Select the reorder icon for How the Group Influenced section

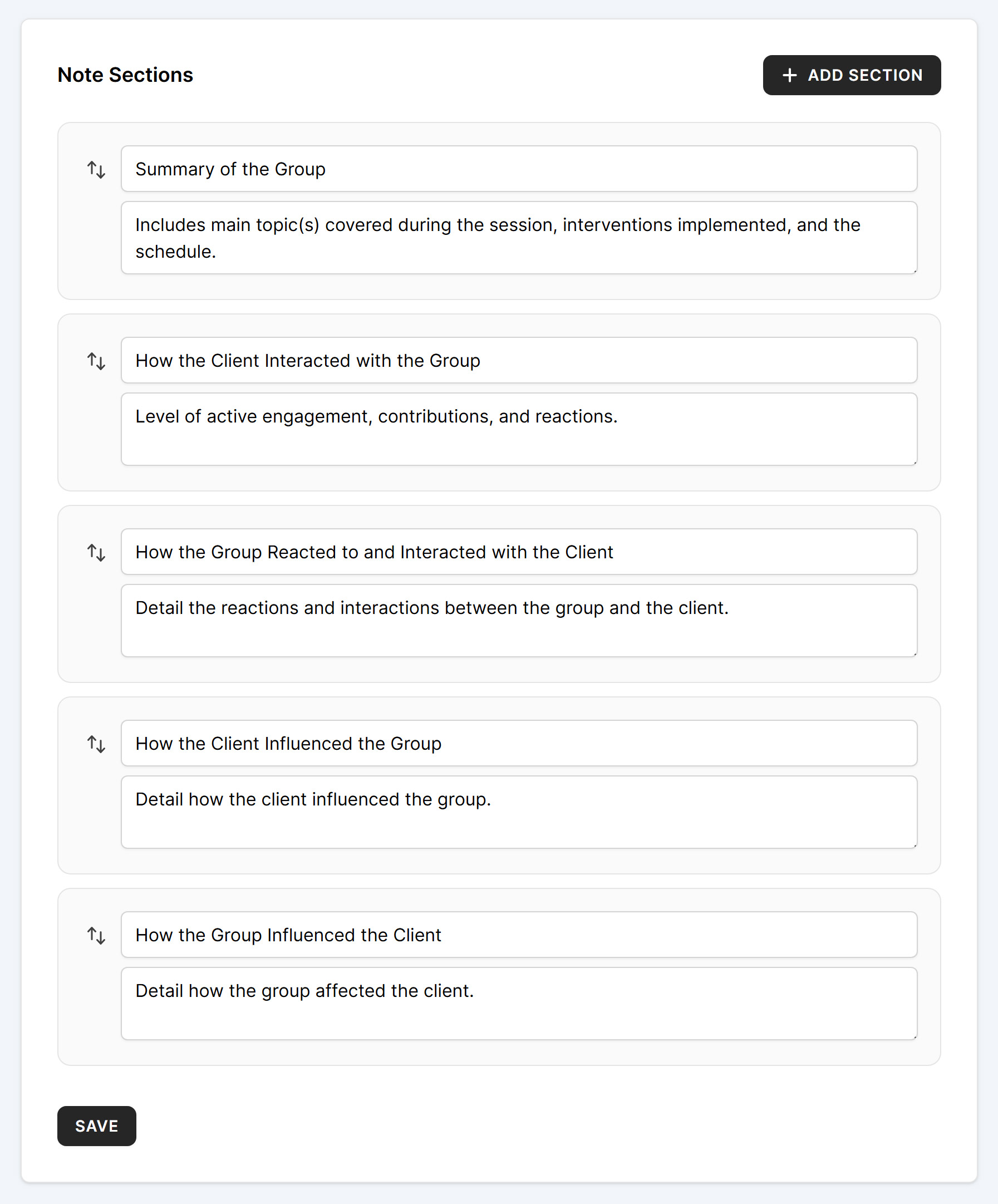[x=96, y=935]
